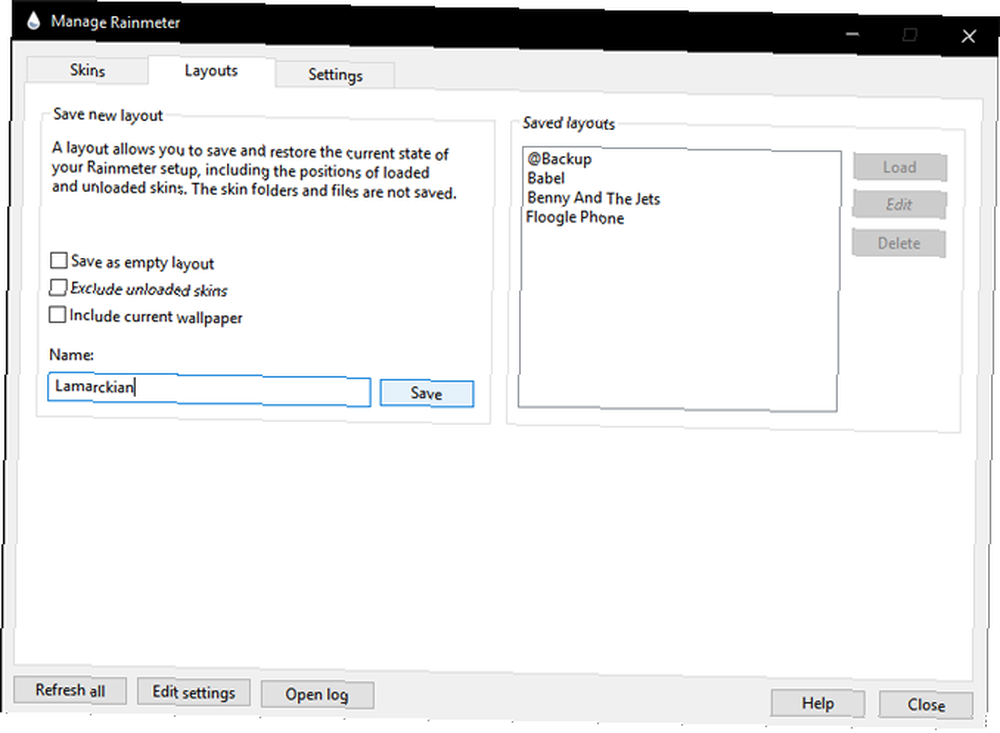Click the Close button at bottom
Viewport: 1000px width, 733px height.
926,705
